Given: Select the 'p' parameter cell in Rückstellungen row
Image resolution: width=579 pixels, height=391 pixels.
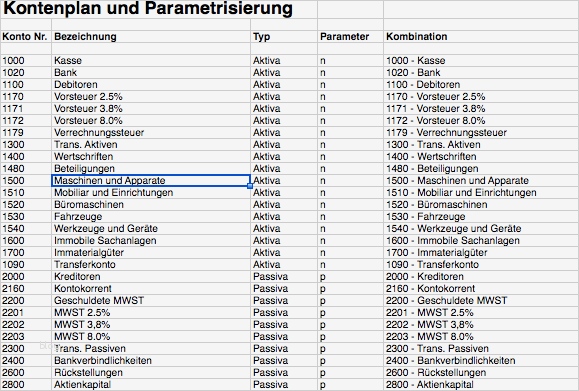Looking at the screenshot, I should point(350,373).
